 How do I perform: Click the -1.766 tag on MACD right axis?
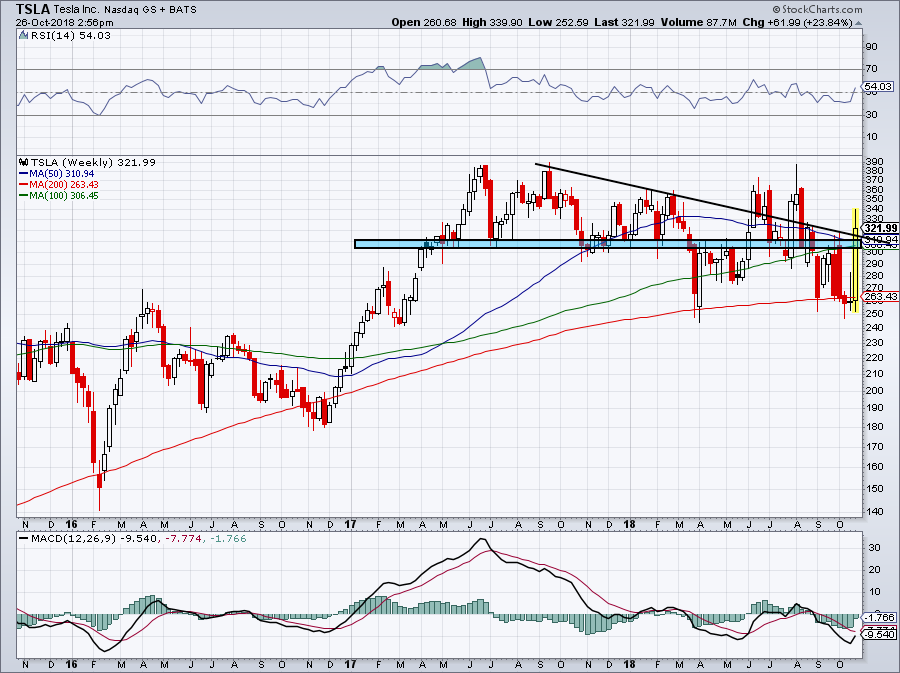coord(880,617)
